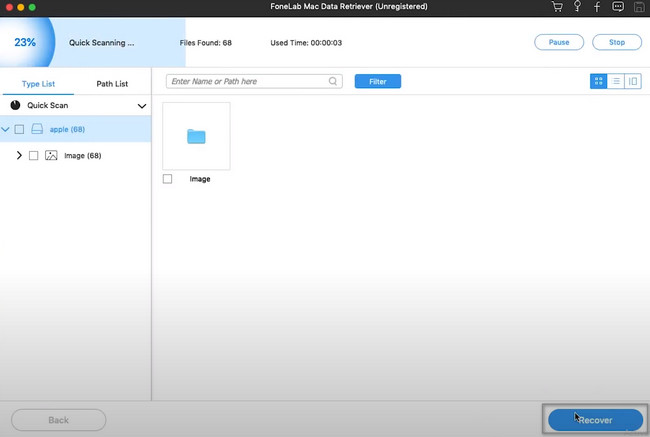Open the feedback chat bubble icon

618,7
